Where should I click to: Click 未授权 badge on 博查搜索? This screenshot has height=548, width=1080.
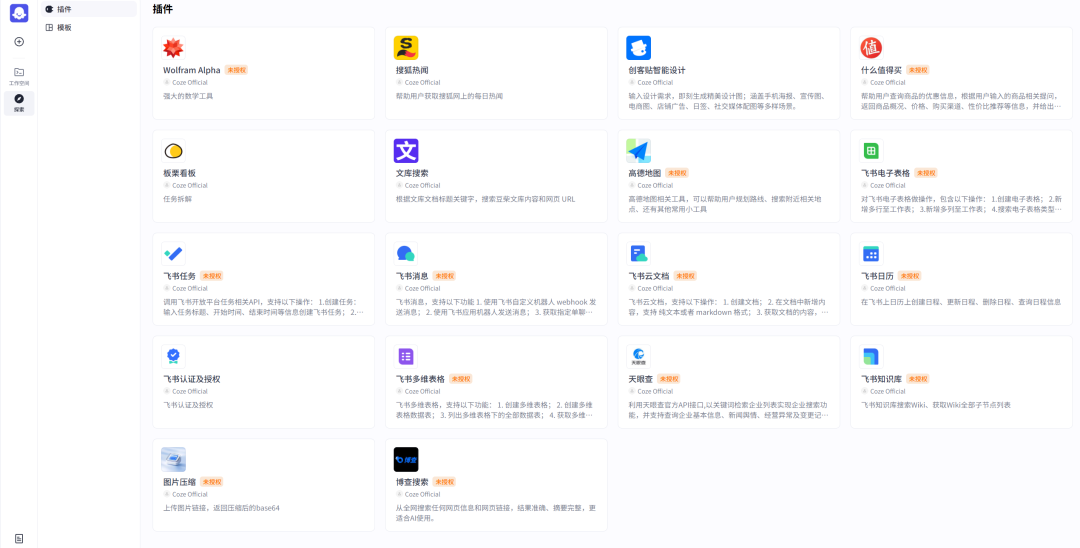click(x=444, y=482)
